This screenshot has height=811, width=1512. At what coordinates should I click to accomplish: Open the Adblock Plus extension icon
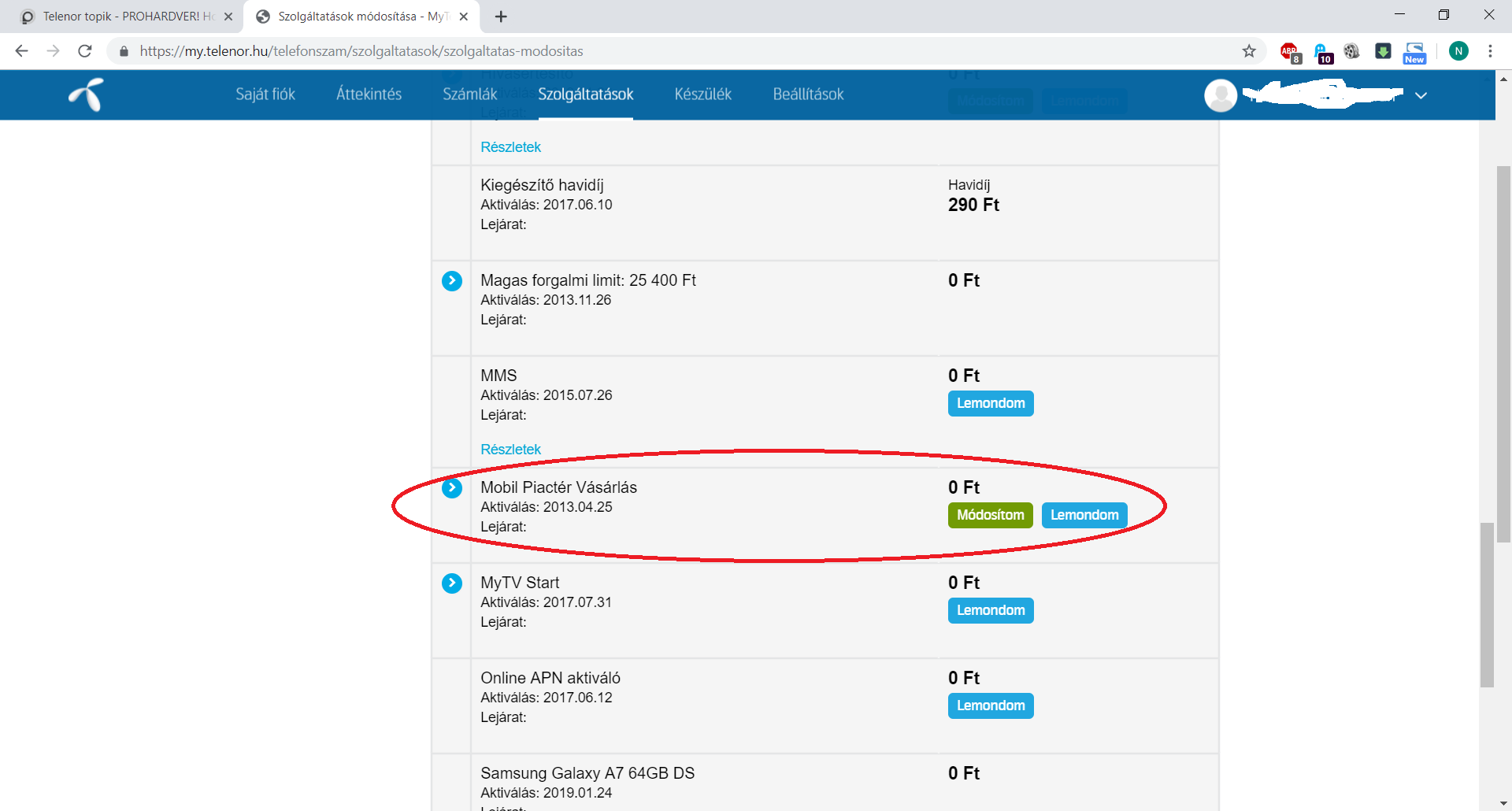pyautogui.click(x=1289, y=52)
